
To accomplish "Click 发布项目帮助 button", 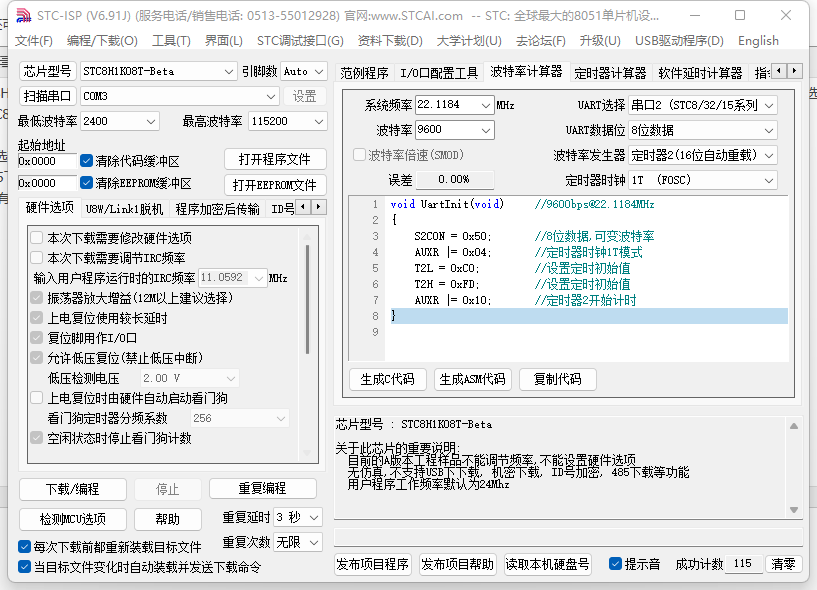I will click(x=457, y=564).
